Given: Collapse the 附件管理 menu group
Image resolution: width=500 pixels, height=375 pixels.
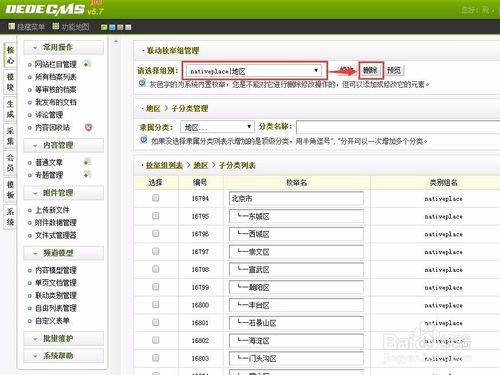Looking at the screenshot, I should pyautogui.click(x=63, y=193).
